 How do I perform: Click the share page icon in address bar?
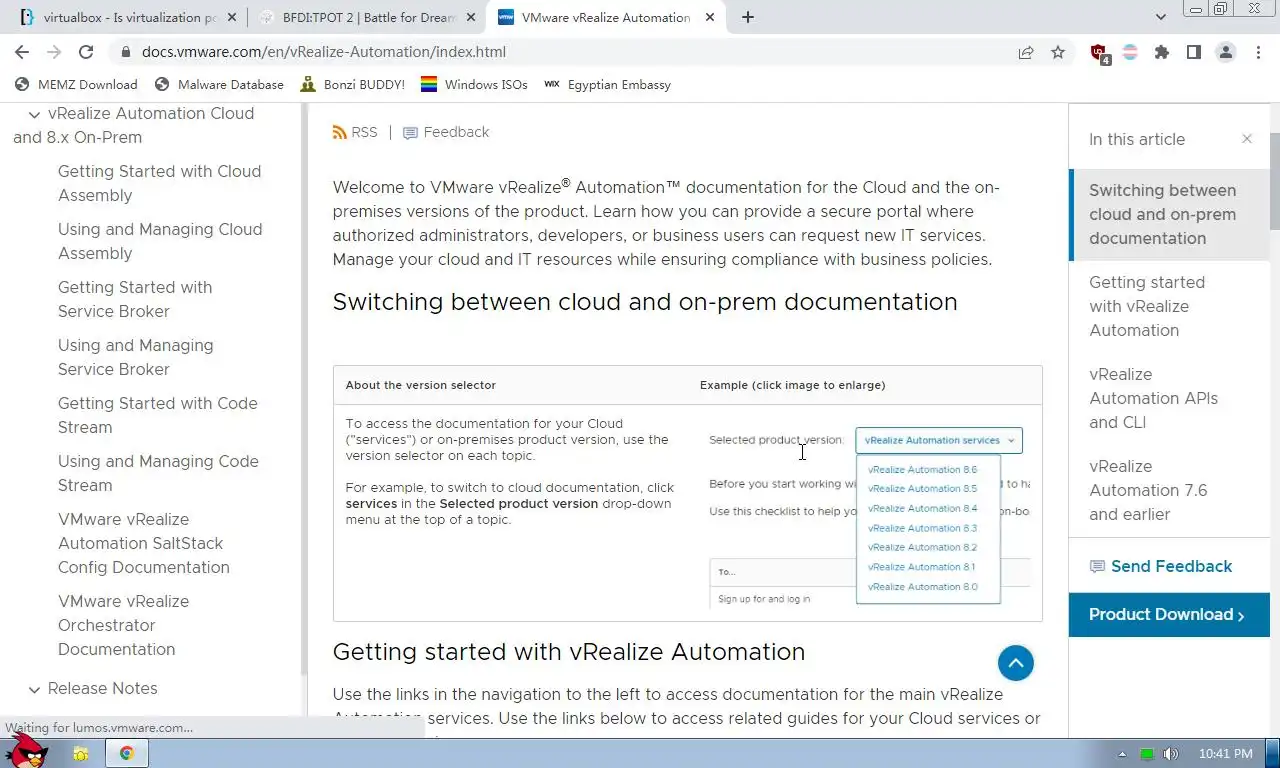1026,52
